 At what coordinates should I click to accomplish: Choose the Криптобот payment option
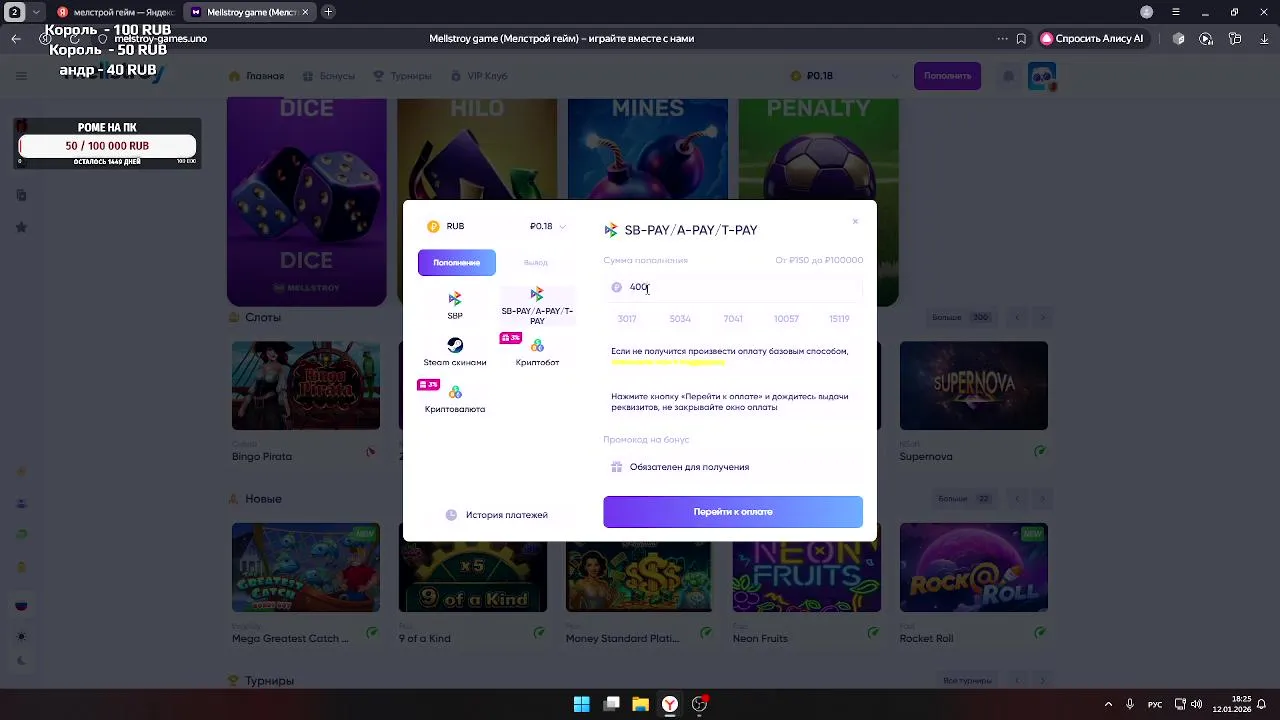click(x=537, y=352)
